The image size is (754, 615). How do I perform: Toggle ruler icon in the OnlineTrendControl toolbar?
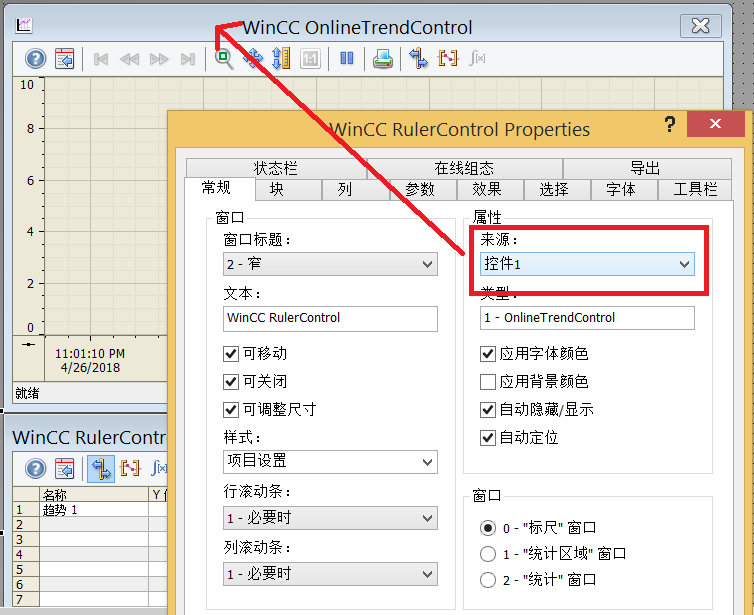tap(418, 59)
